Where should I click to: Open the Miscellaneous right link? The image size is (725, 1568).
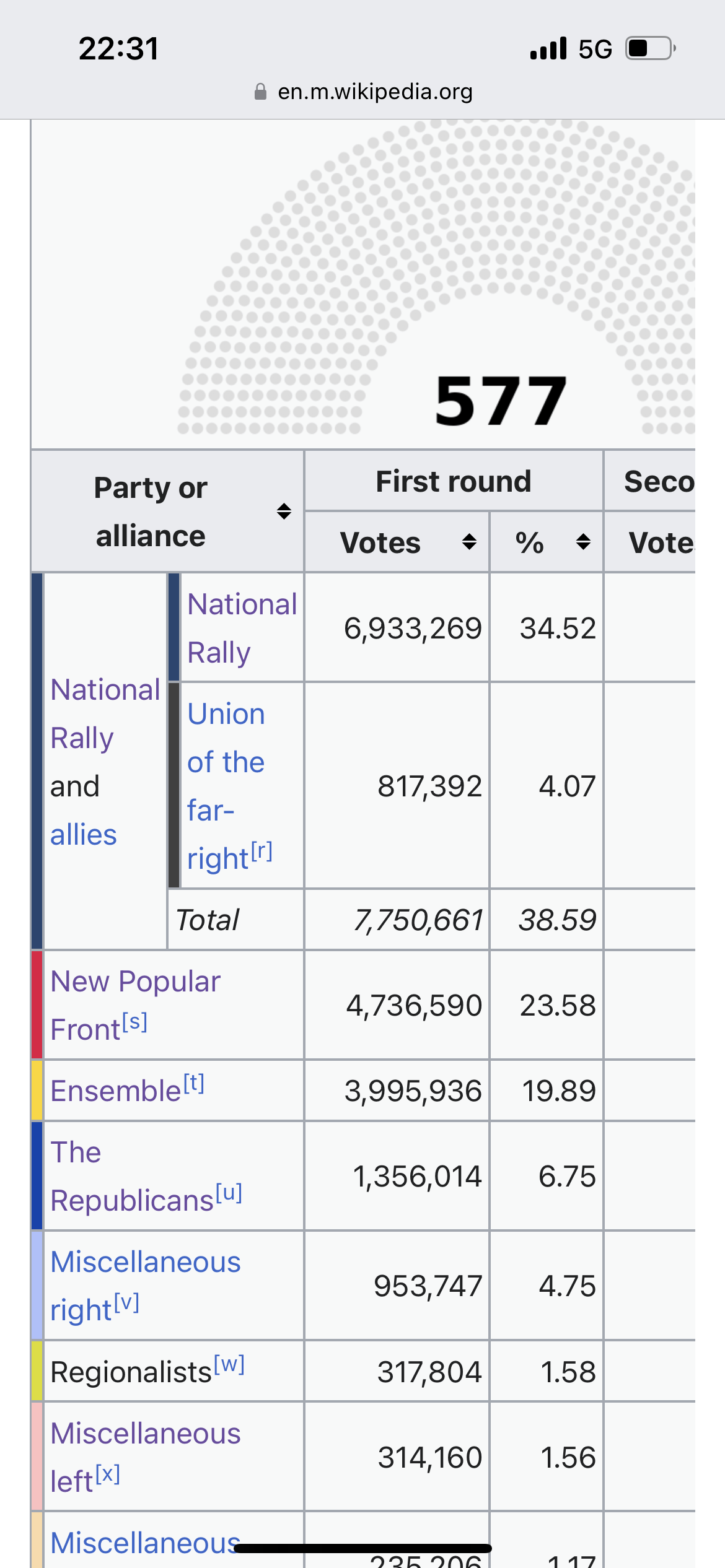tap(145, 1286)
